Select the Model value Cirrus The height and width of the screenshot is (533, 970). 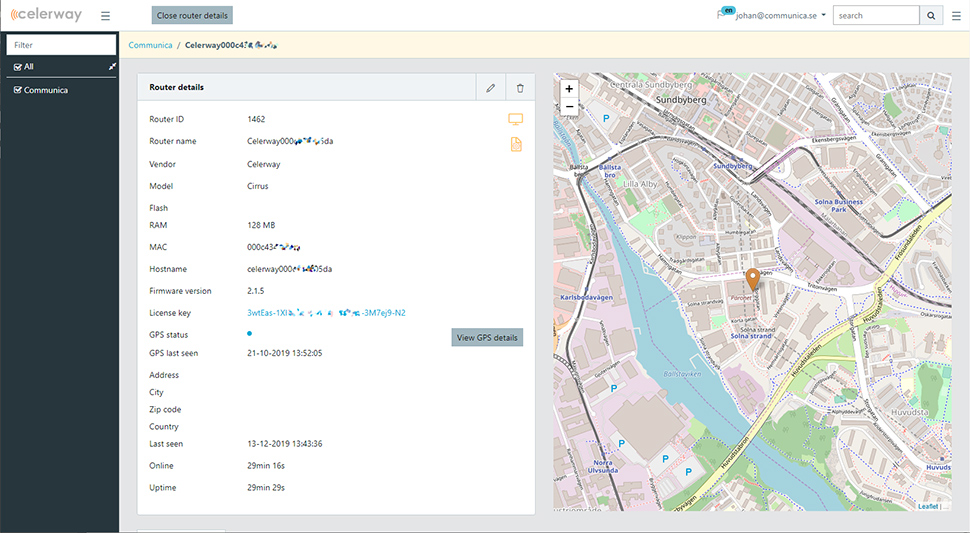click(257, 186)
